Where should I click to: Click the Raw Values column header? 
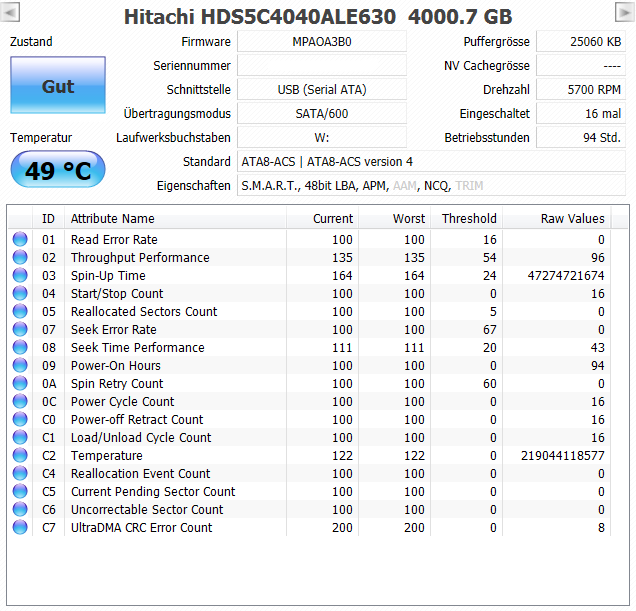click(x=556, y=219)
